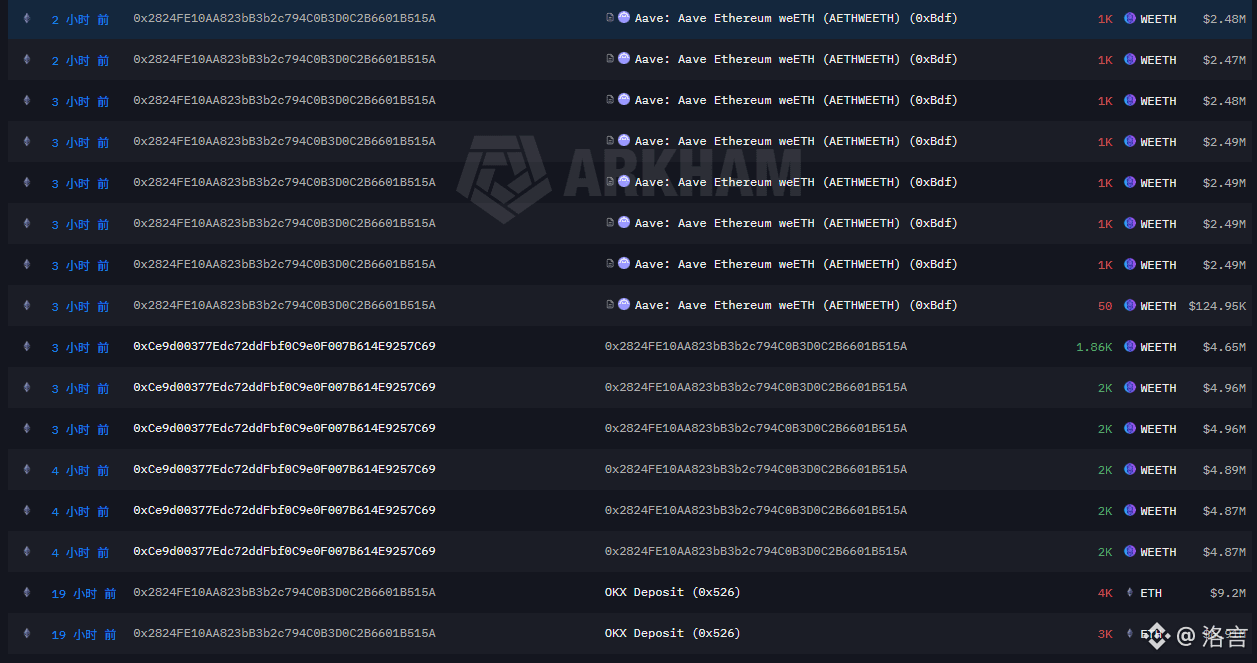Open Aave Ethereum weETH label in the $124.95K row

tap(796, 306)
